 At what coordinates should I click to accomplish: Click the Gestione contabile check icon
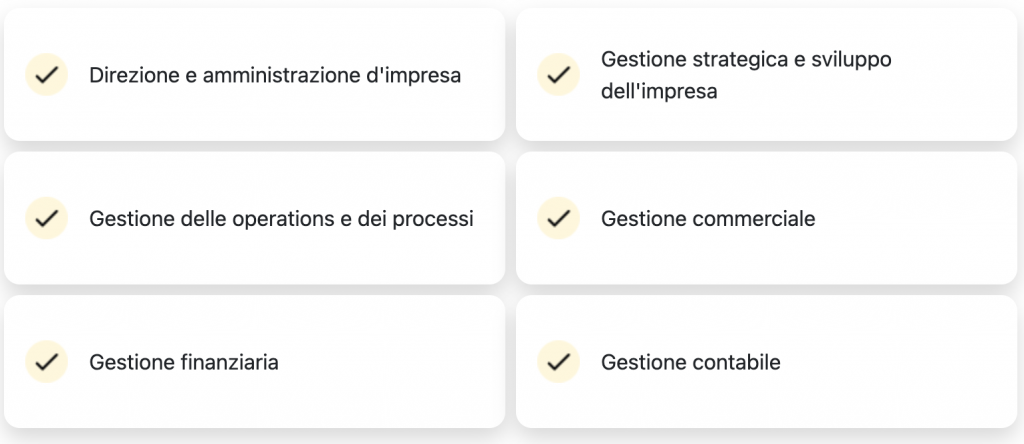[558, 362]
